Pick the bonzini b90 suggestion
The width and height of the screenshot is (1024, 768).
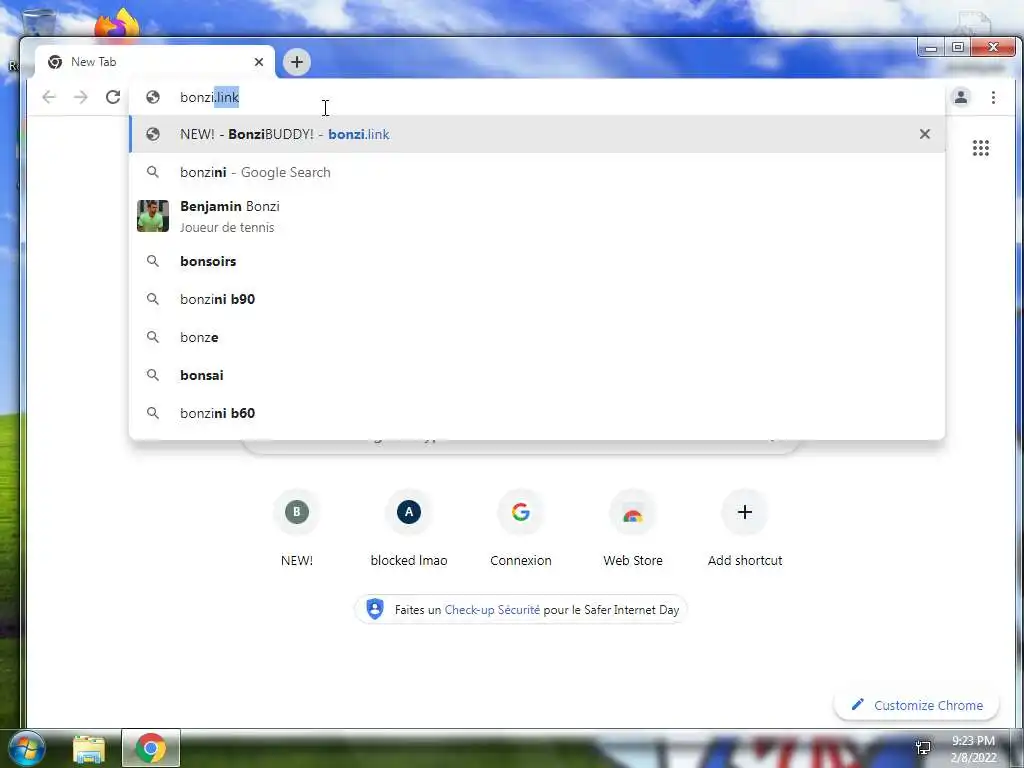click(x=537, y=299)
